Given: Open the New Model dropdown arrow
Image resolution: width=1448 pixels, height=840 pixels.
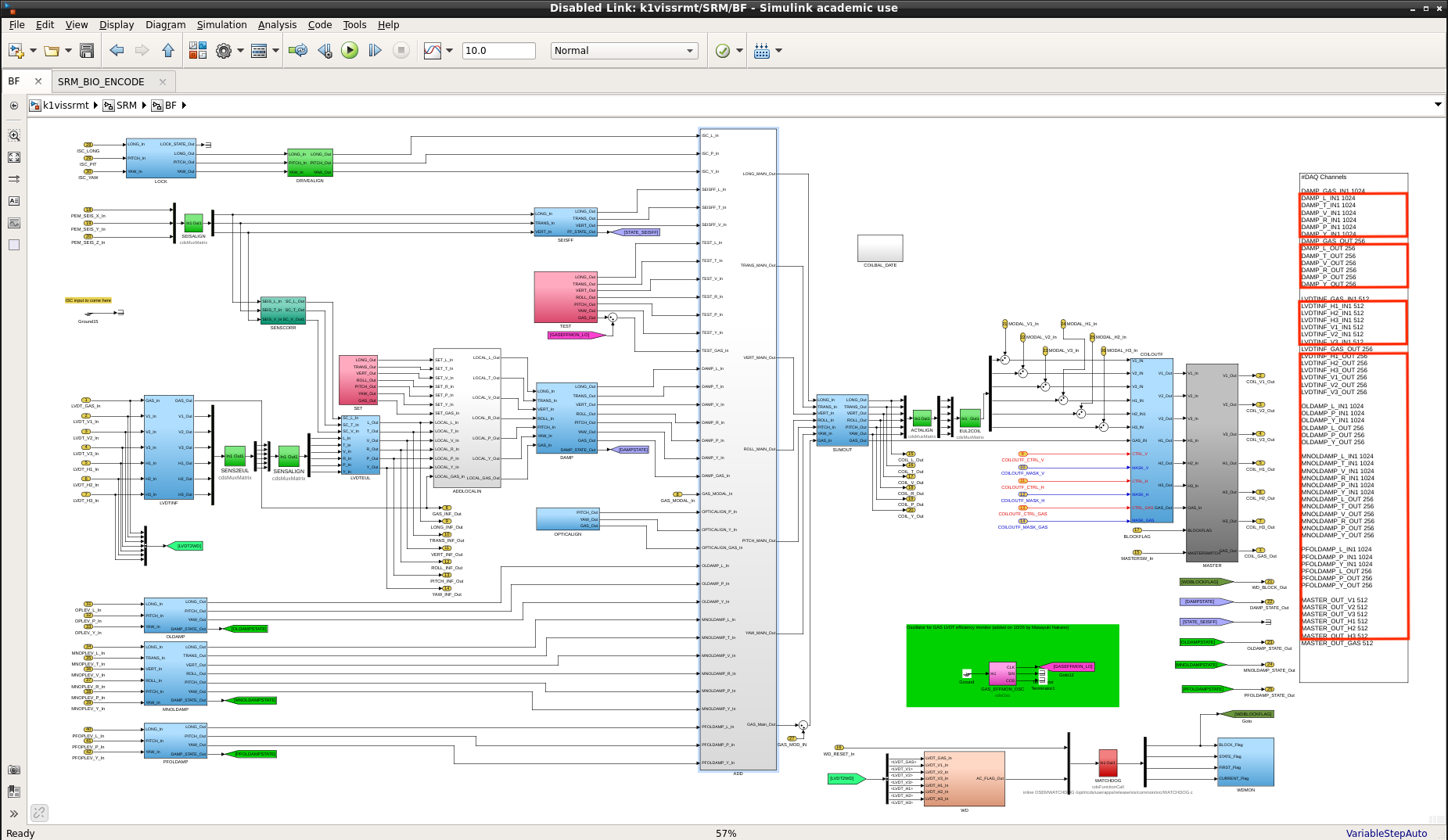Looking at the screenshot, I should (33, 51).
